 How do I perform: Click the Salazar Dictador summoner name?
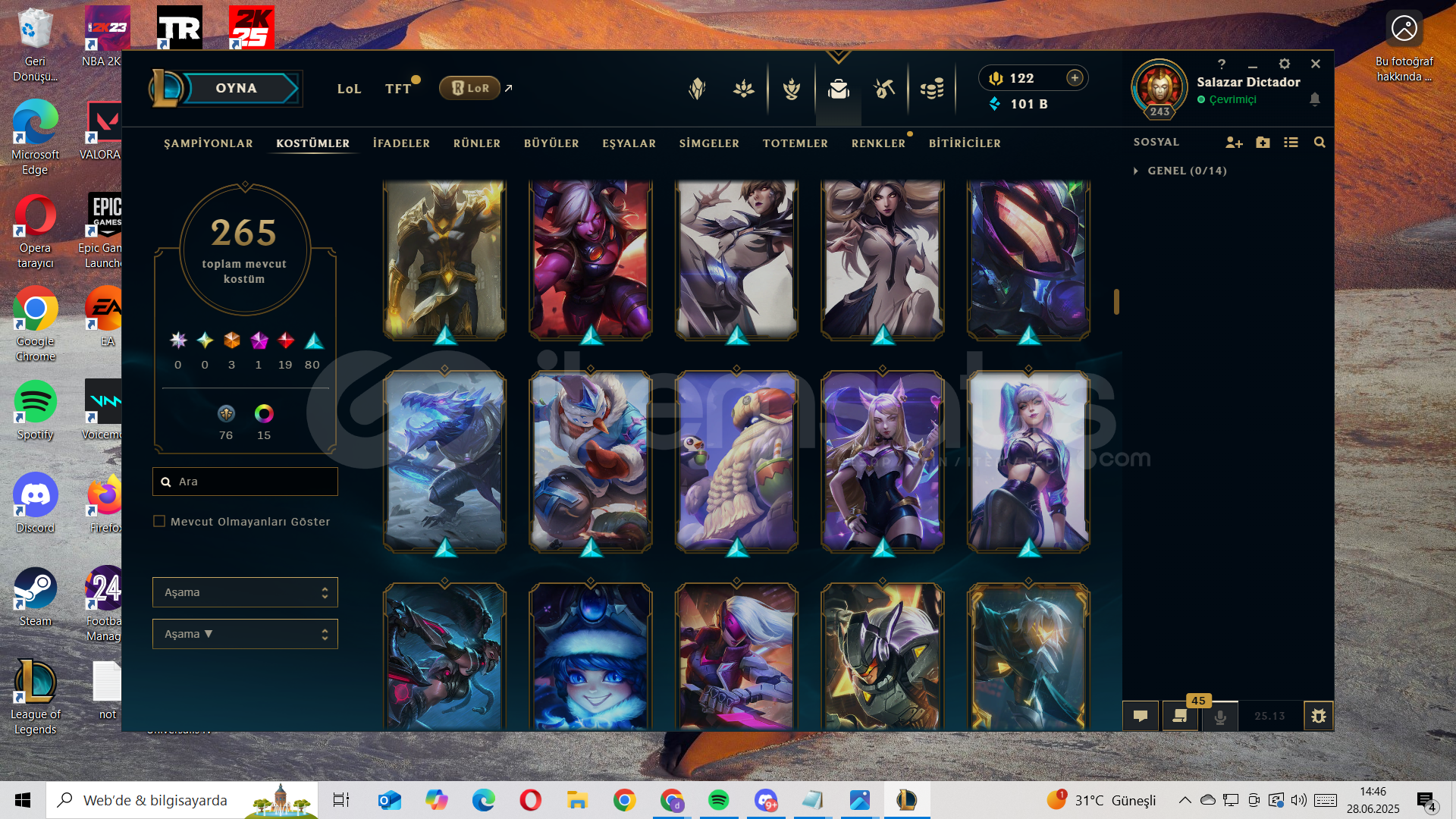[x=1248, y=82]
